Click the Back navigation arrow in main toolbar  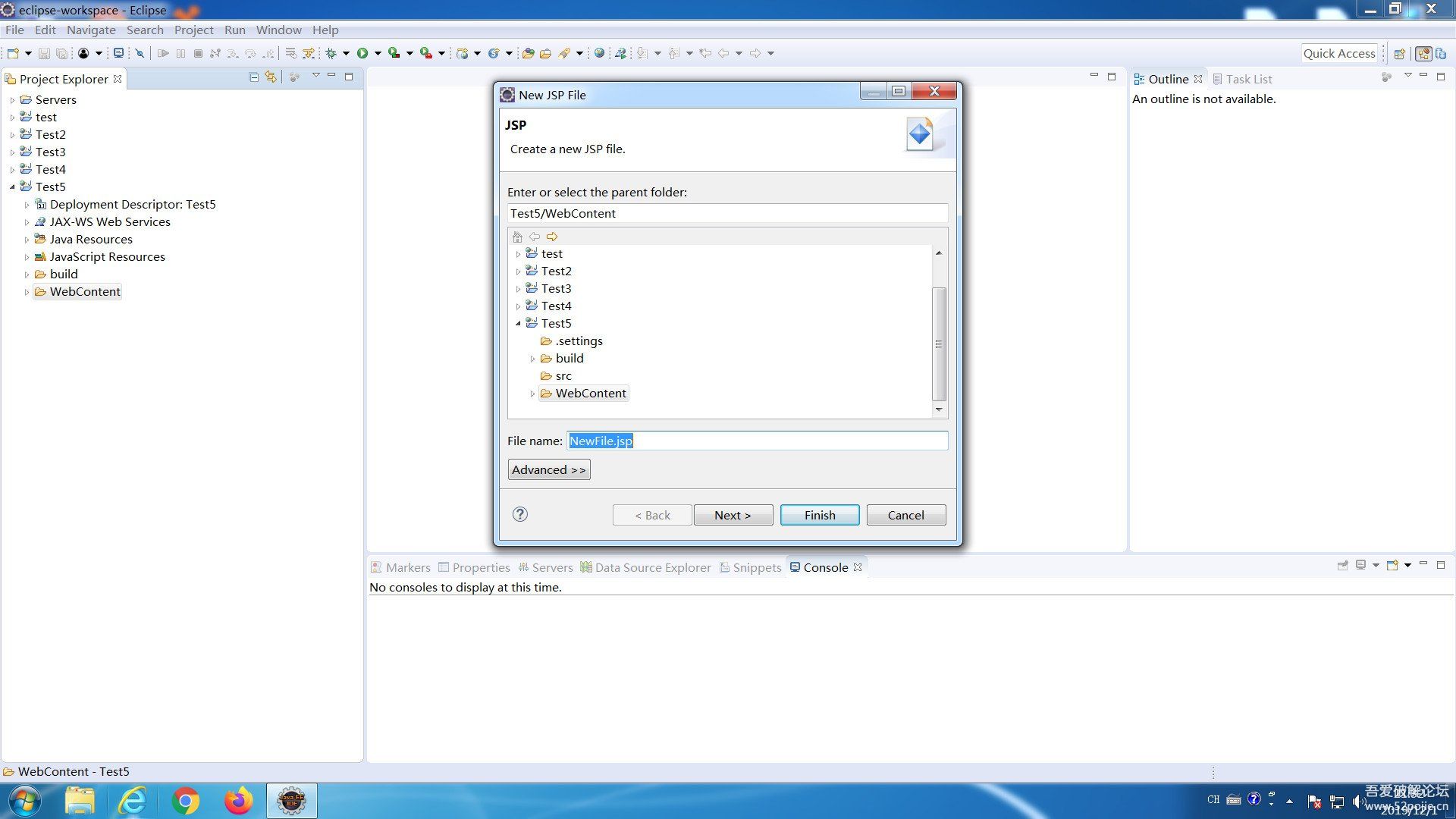[x=723, y=53]
